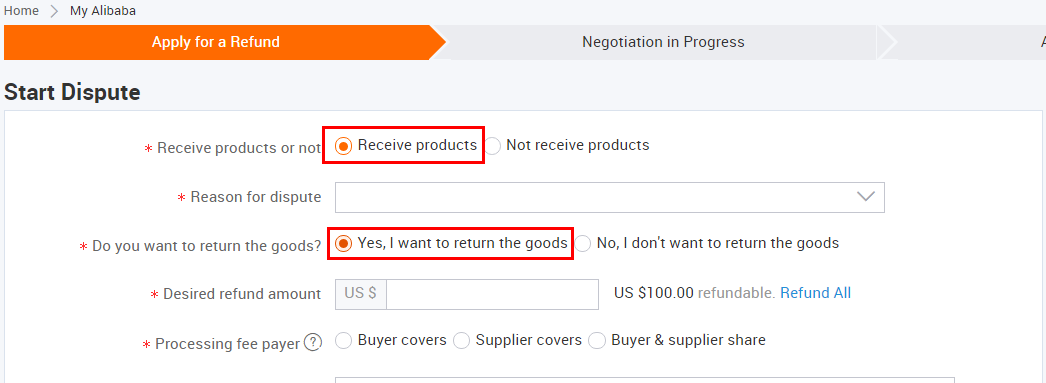This screenshot has width=1046, height=383.
Task: Open My Alibaba breadcrumb link
Action: tap(103, 11)
